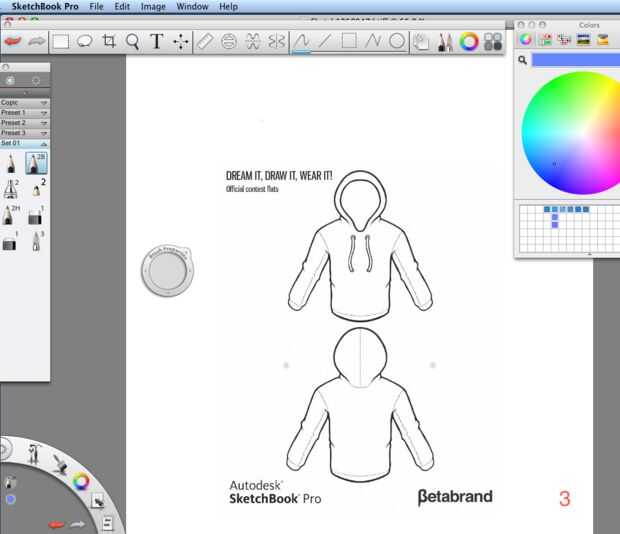The width and height of the screenshot is (620, 534).
Task: Select the Zoom magnifier tool in toolbar
Action: coord(132,41)
